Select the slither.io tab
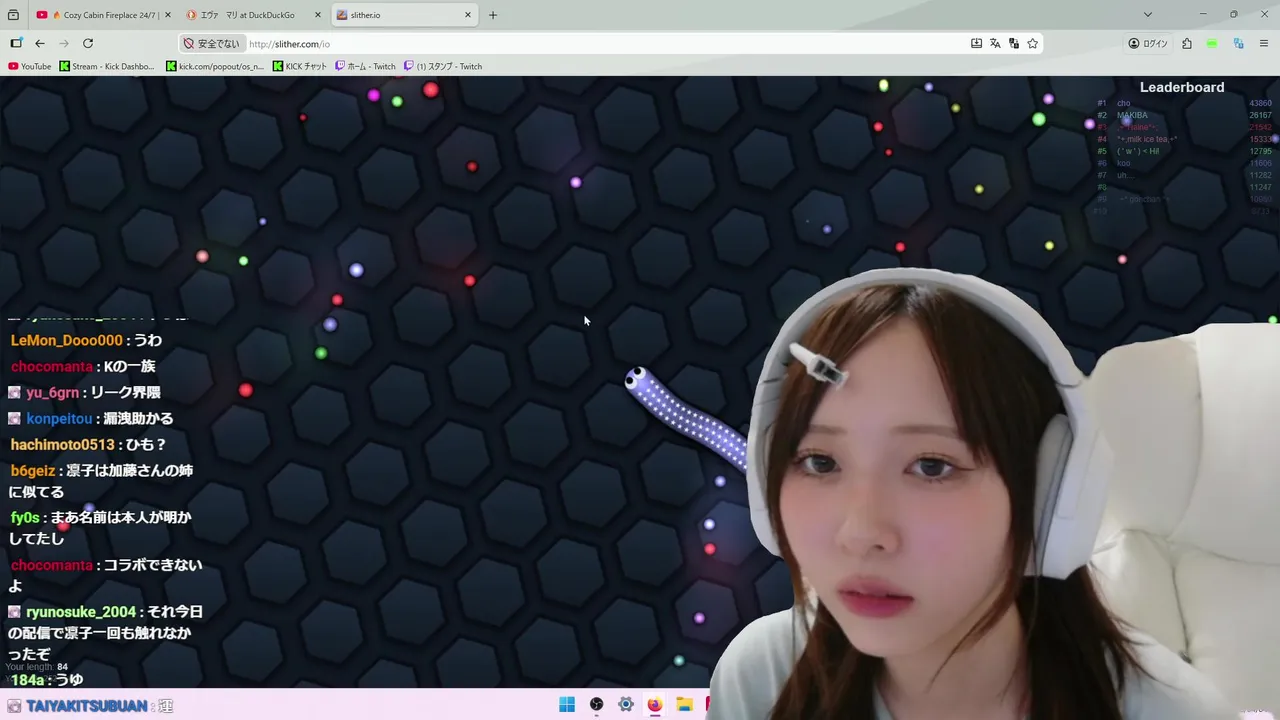 tap(403, 15)
